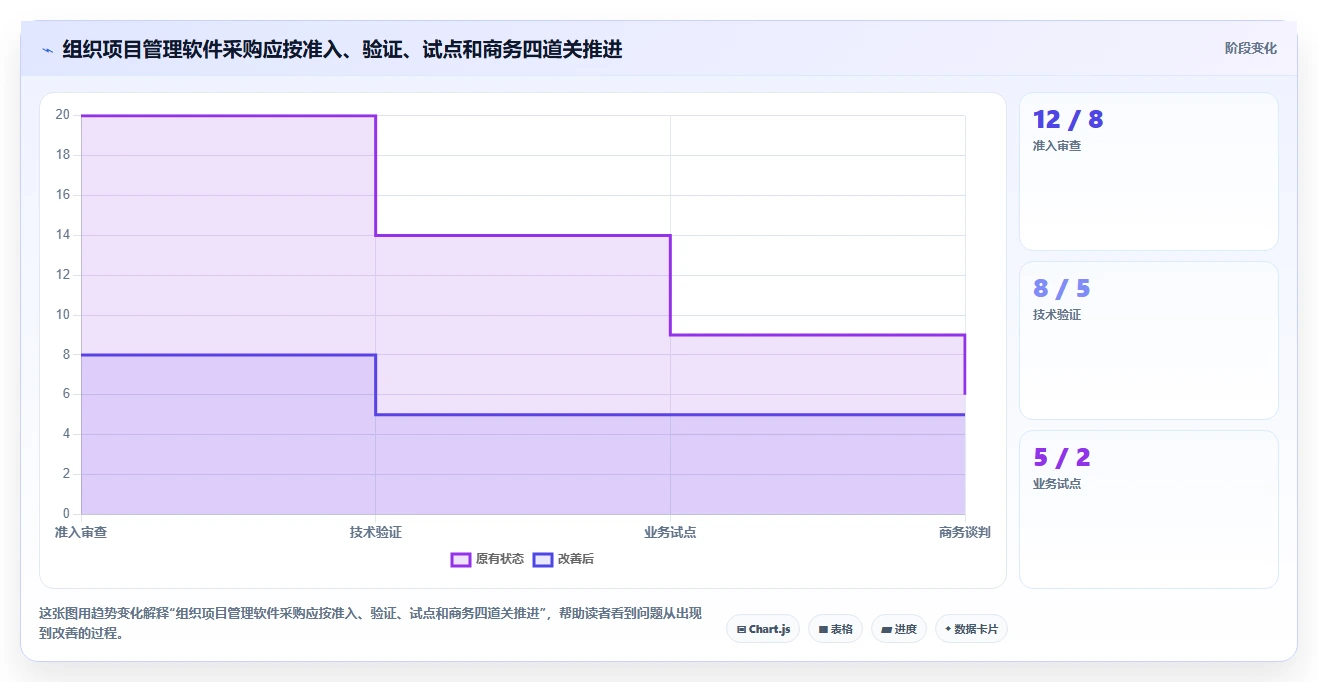The image size is (1318, 682).
Task: Click the 5 / 2 figure
Action: click(x=1062, y=458)
